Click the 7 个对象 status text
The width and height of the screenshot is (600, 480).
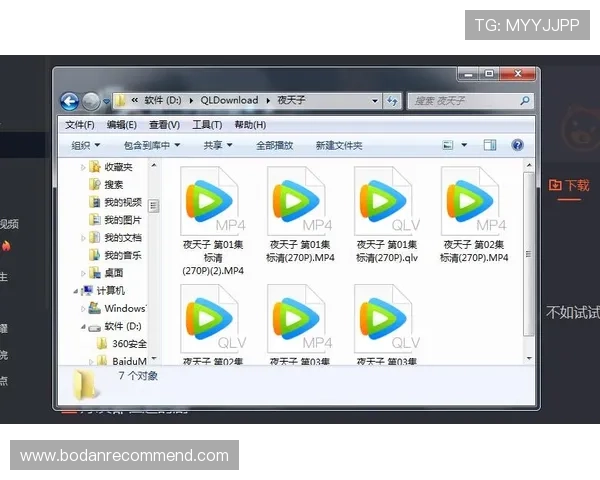point(138,376)
